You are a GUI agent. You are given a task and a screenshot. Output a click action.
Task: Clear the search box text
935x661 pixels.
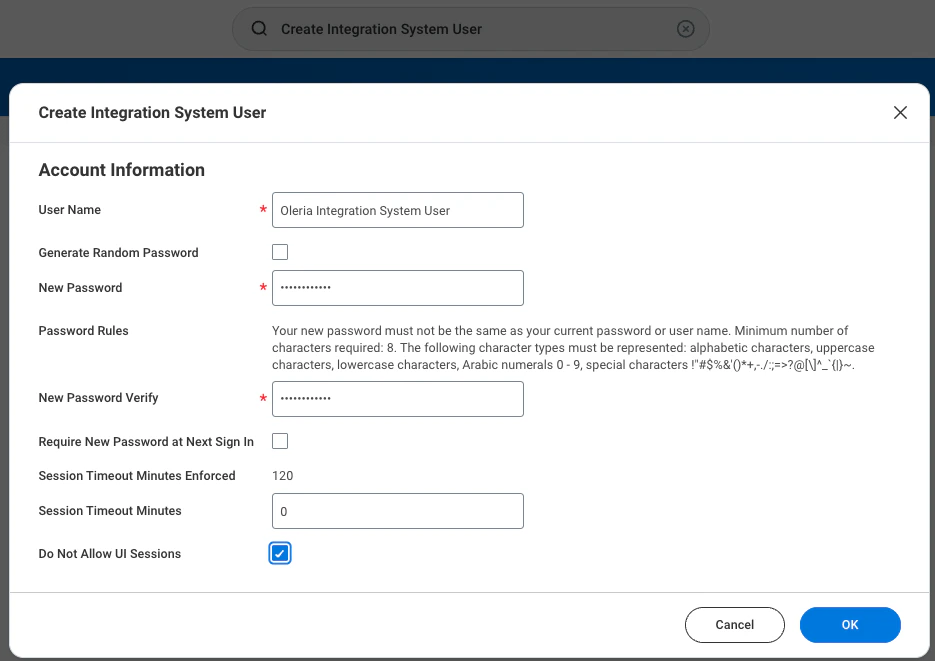685,29
